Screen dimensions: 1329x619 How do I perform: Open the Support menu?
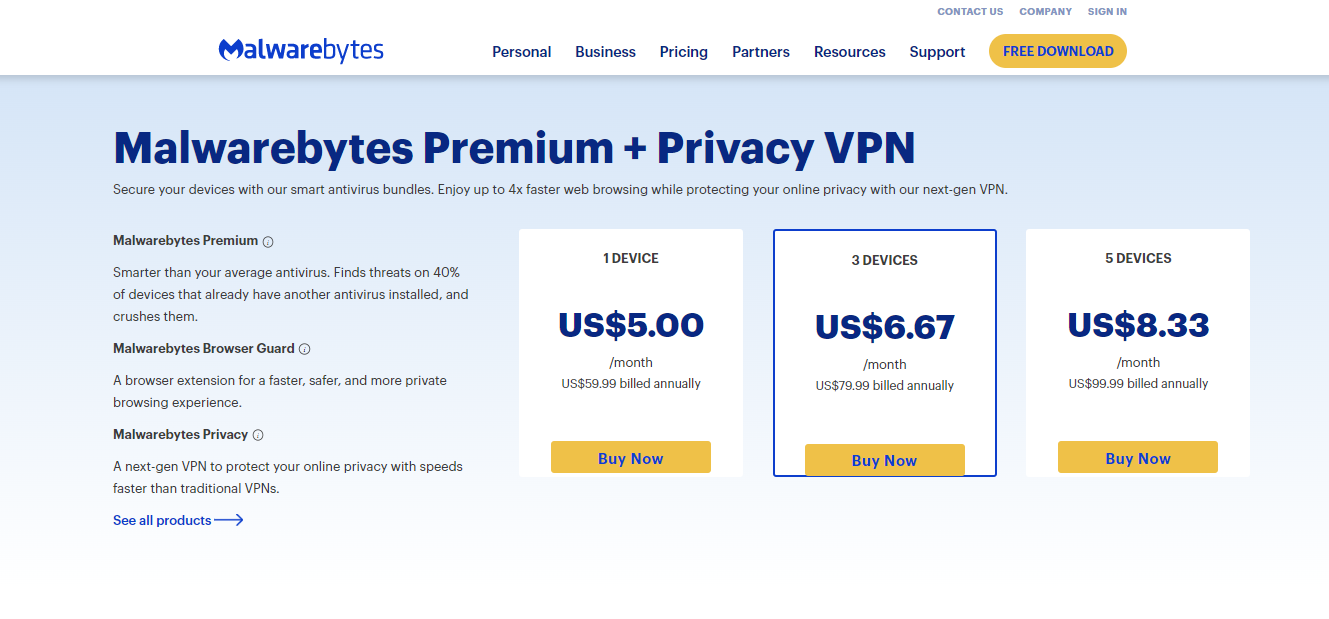point(937,52)
